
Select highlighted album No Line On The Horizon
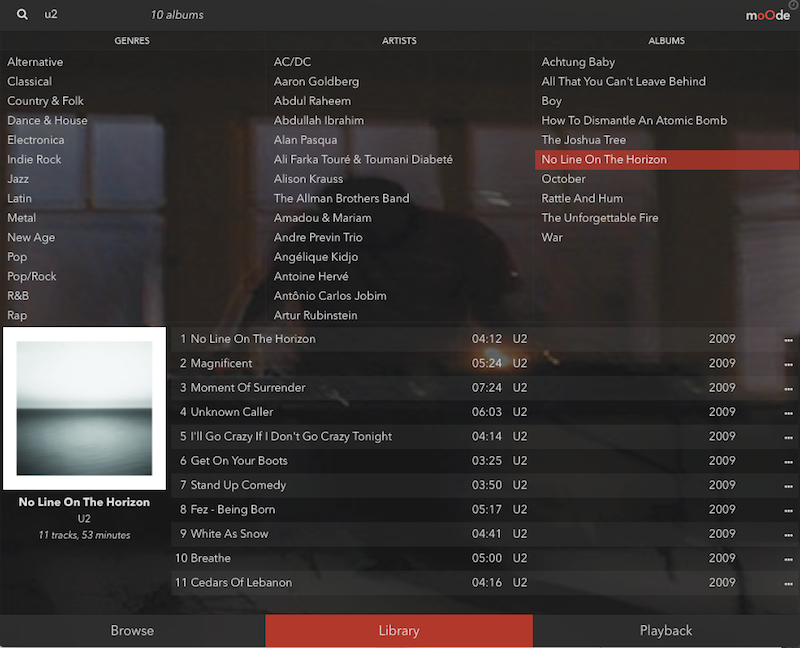coord(667,159)
